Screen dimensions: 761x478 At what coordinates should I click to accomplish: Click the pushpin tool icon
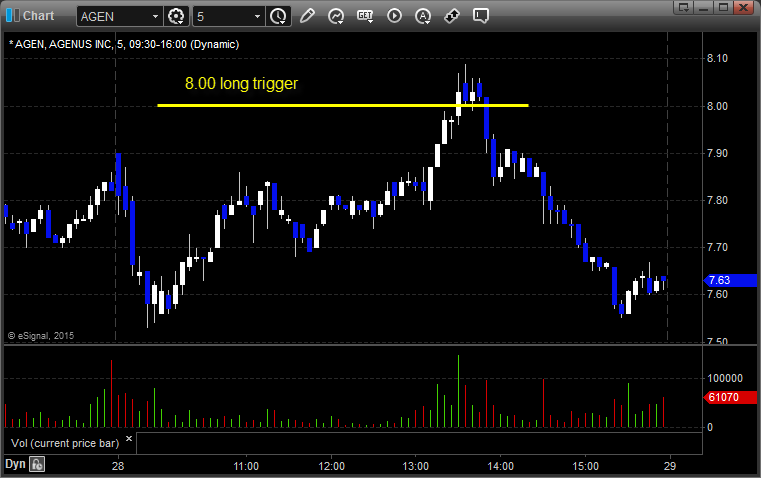pos(452,16)
